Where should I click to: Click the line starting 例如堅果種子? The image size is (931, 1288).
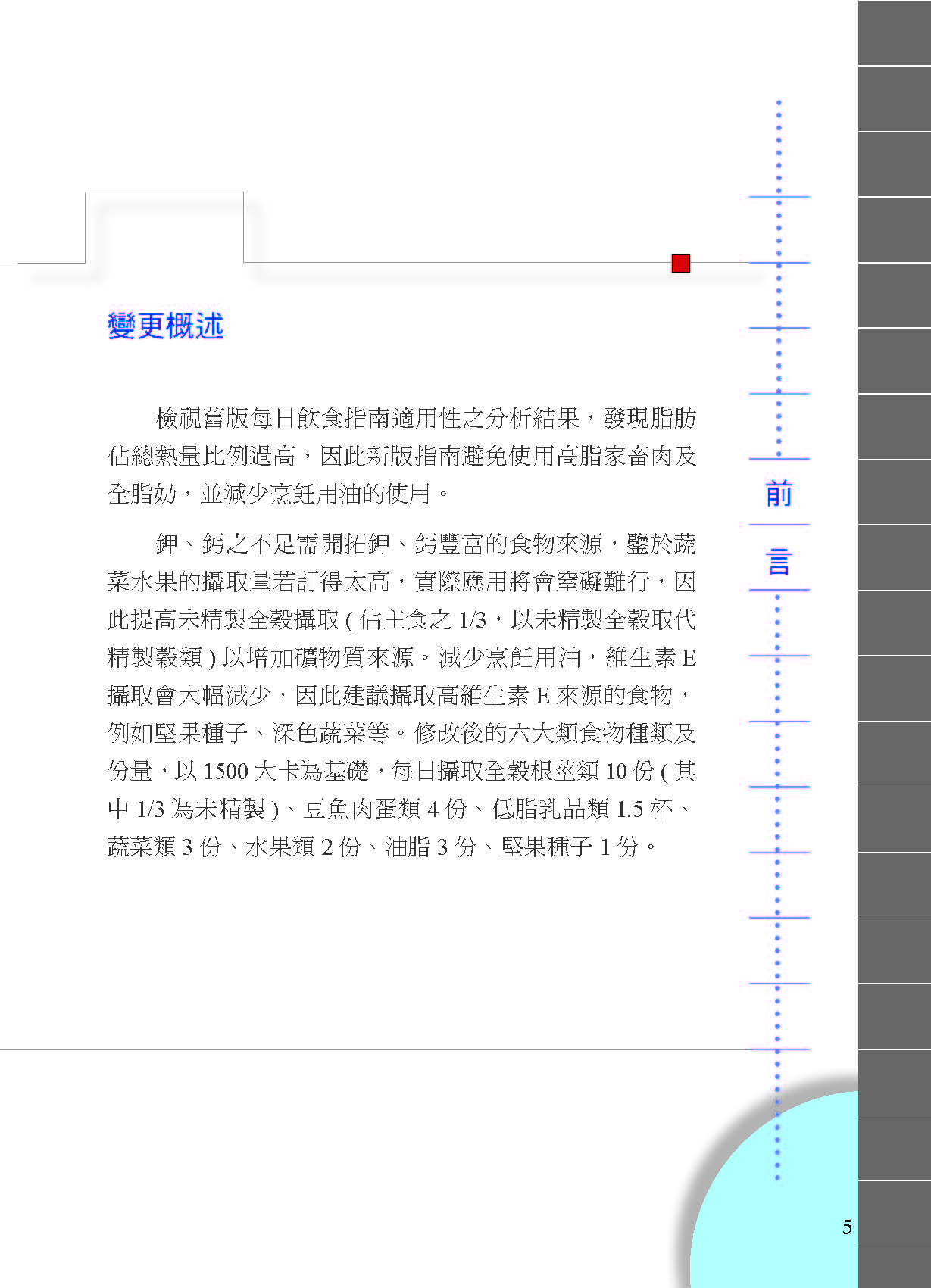coord(402,733)
